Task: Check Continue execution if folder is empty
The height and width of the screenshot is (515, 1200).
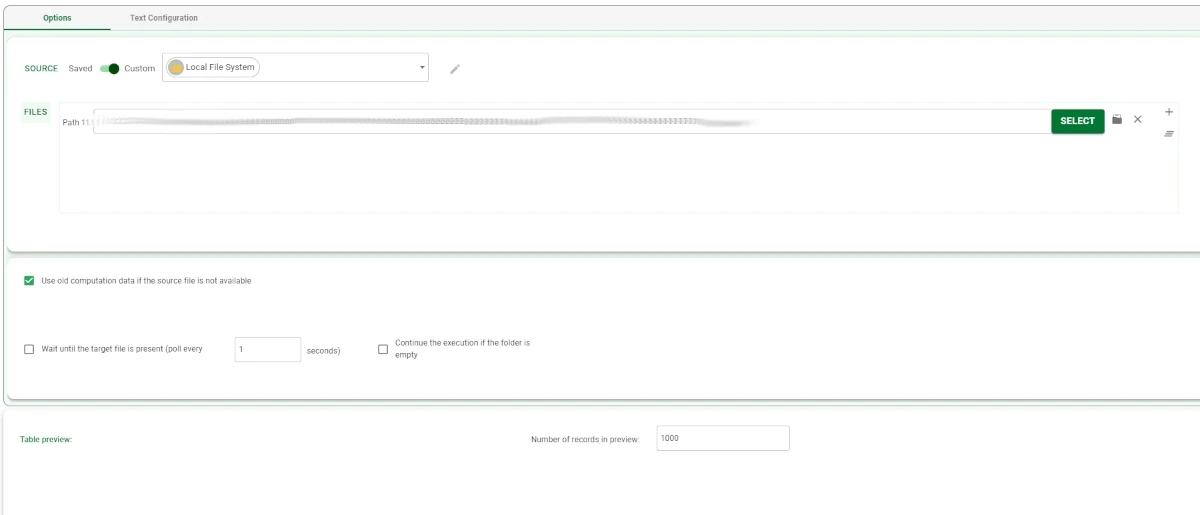Action: 383,349
